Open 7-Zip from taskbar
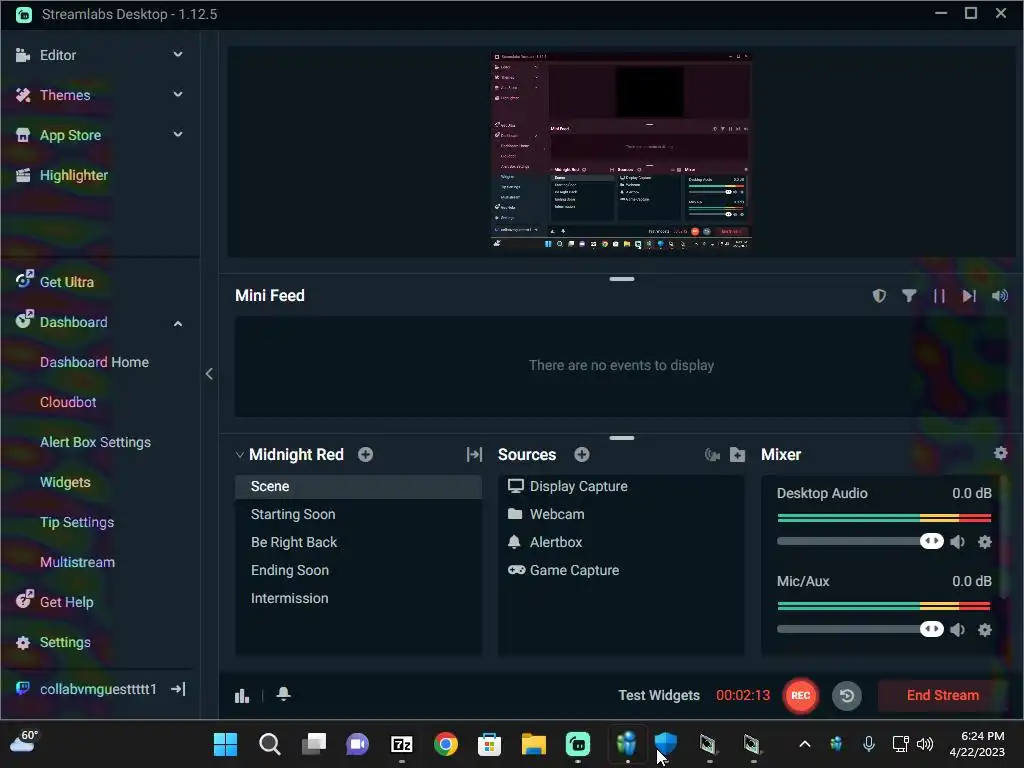The height and width of the screenshot is (768, 1024). tap(402, 744)
